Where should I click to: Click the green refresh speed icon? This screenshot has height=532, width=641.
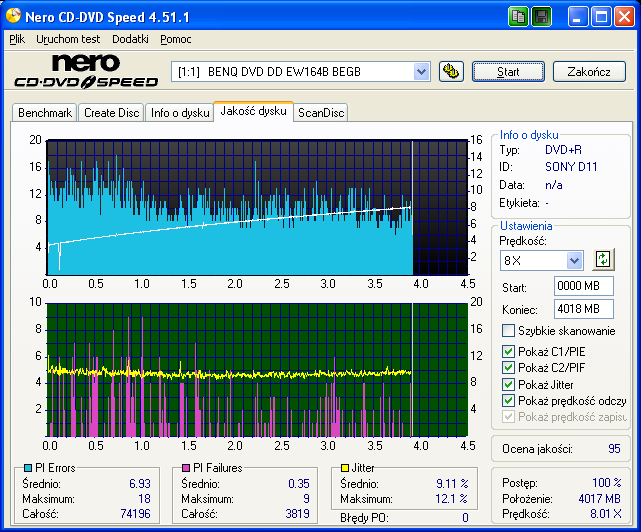pyautogui.click(x=603, y=259)
